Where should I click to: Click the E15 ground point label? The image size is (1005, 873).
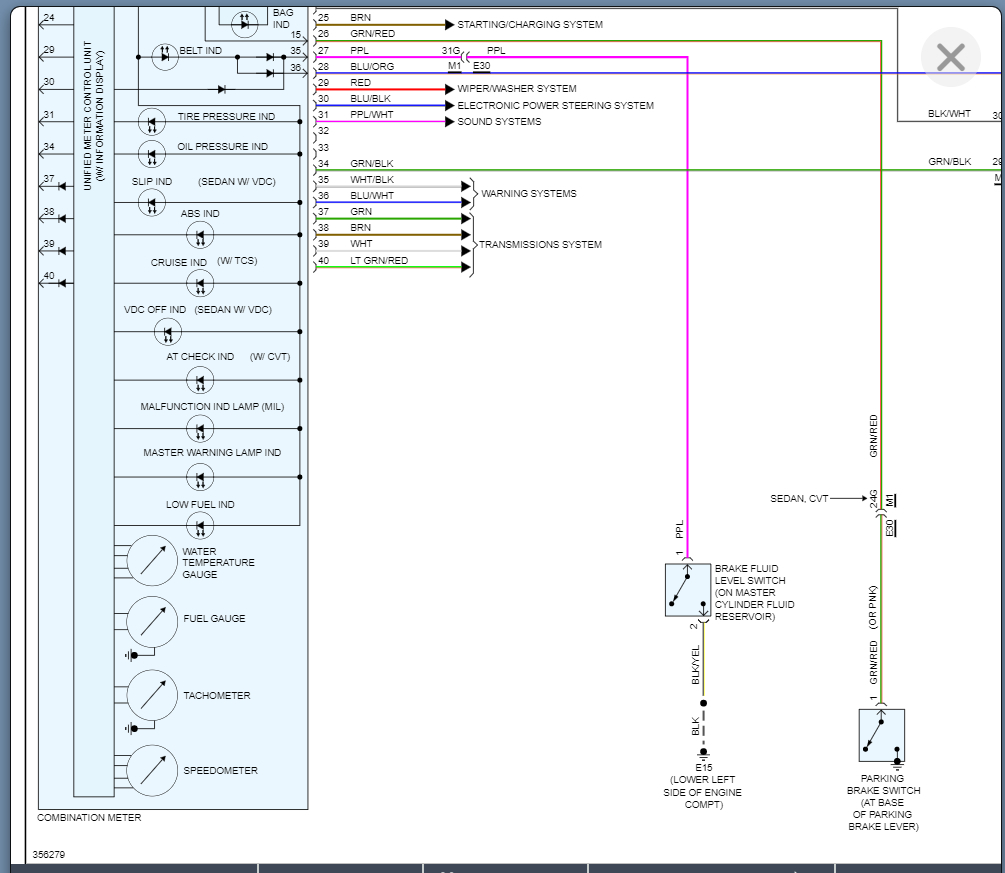coord(703,768)
